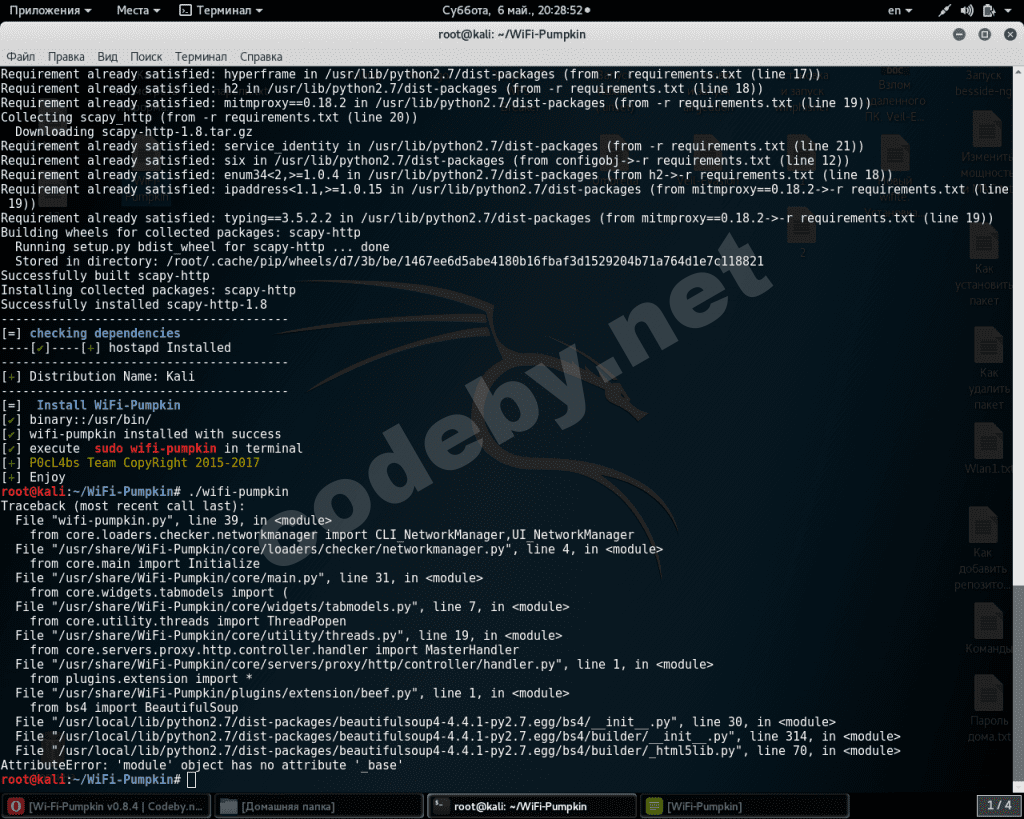Viewport: 1024px width, 819px height.
Task: Click the AttributeError line text
Action: 202,765
